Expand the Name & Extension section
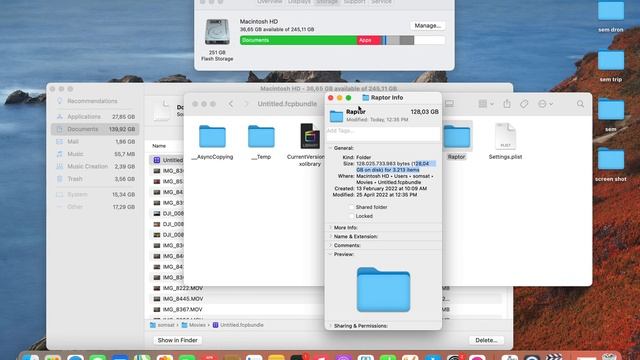 tap(331, 236)
